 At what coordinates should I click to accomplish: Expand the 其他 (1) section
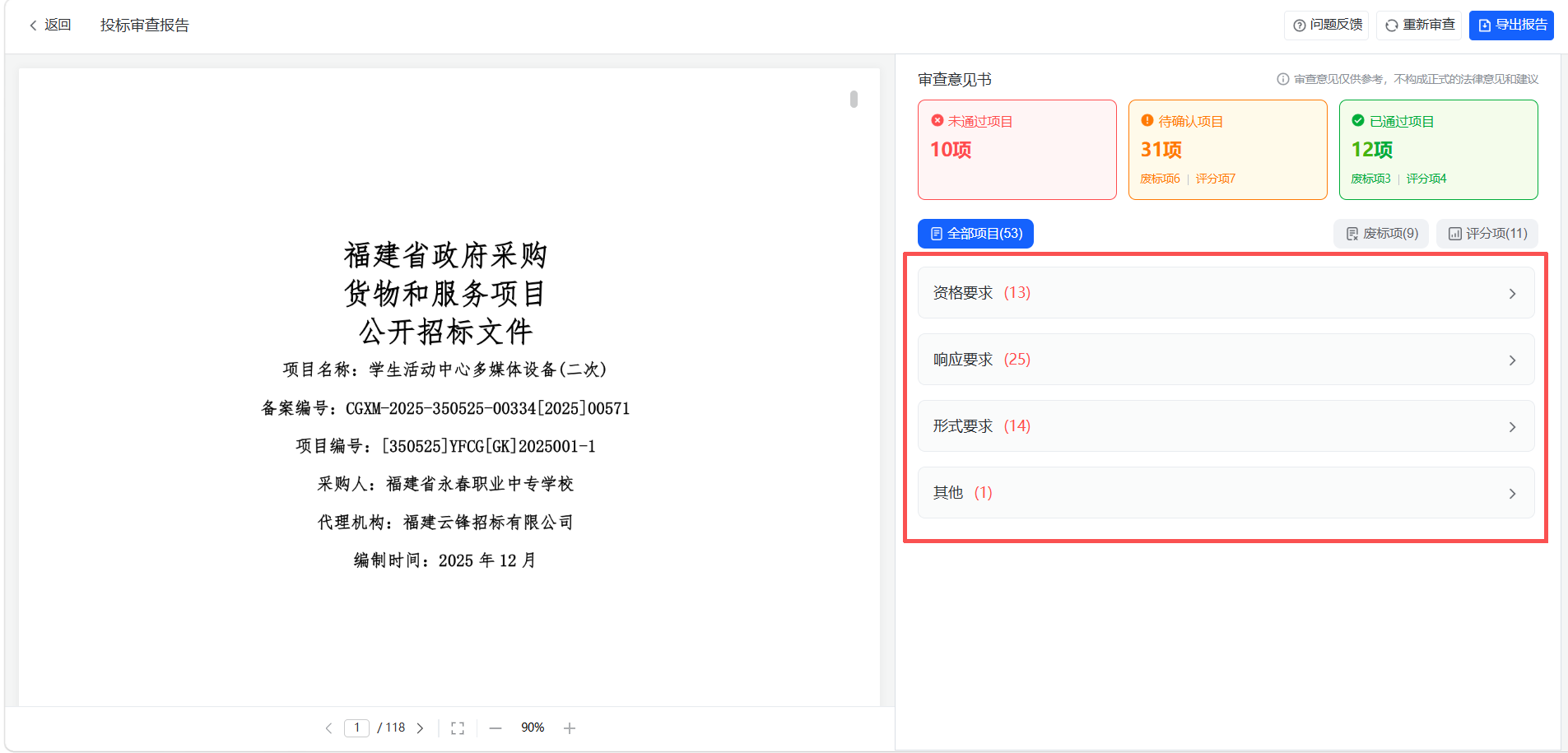point(1226,493)
